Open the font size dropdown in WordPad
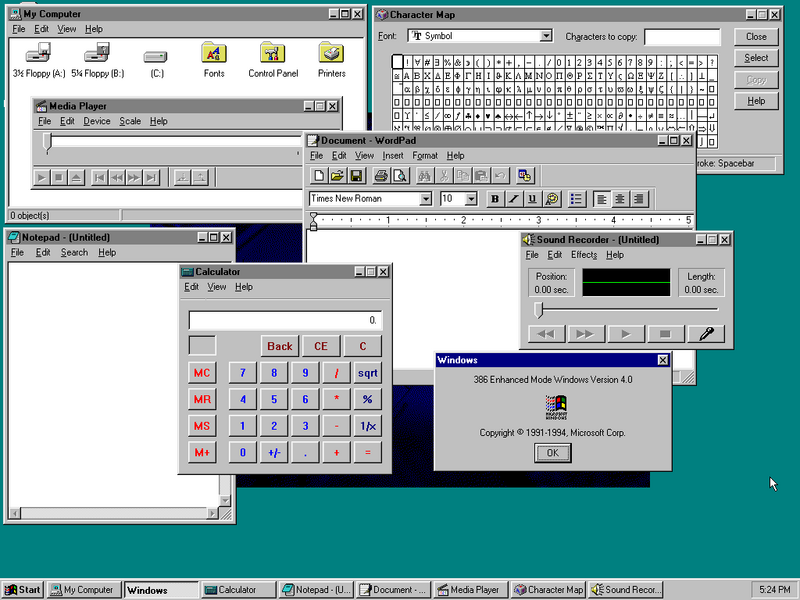 471,199
